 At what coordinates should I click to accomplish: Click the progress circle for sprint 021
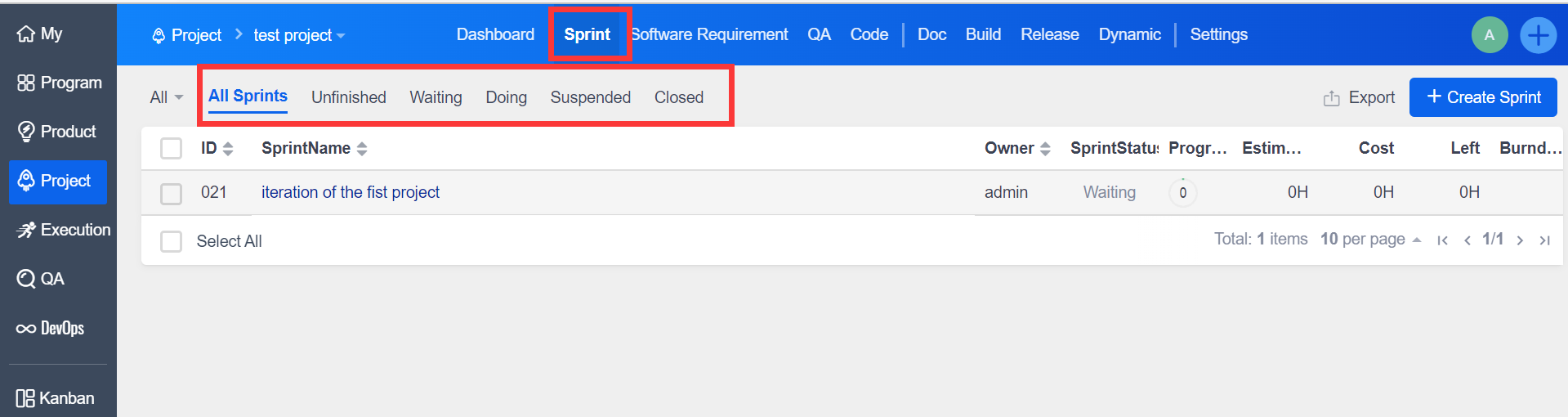(x=1182, y=193)
